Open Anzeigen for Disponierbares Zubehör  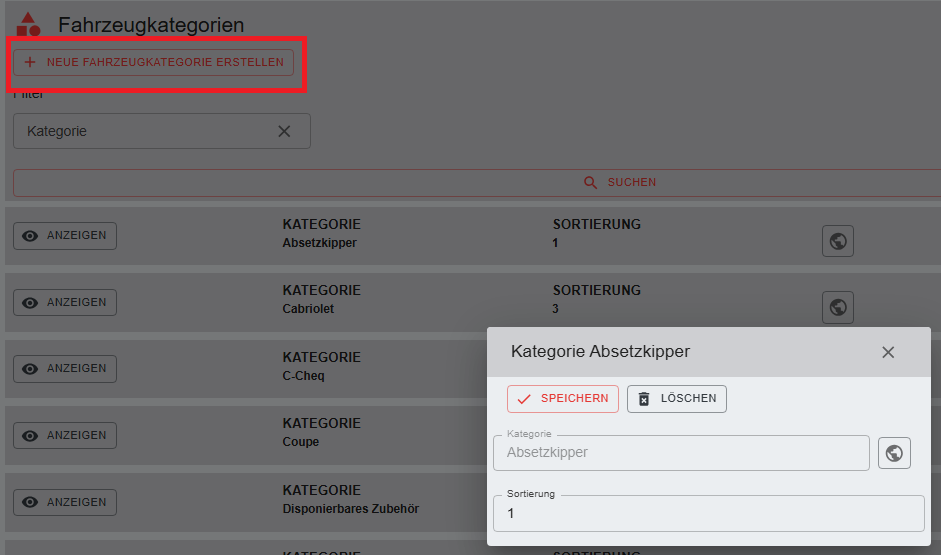(65, 503)
